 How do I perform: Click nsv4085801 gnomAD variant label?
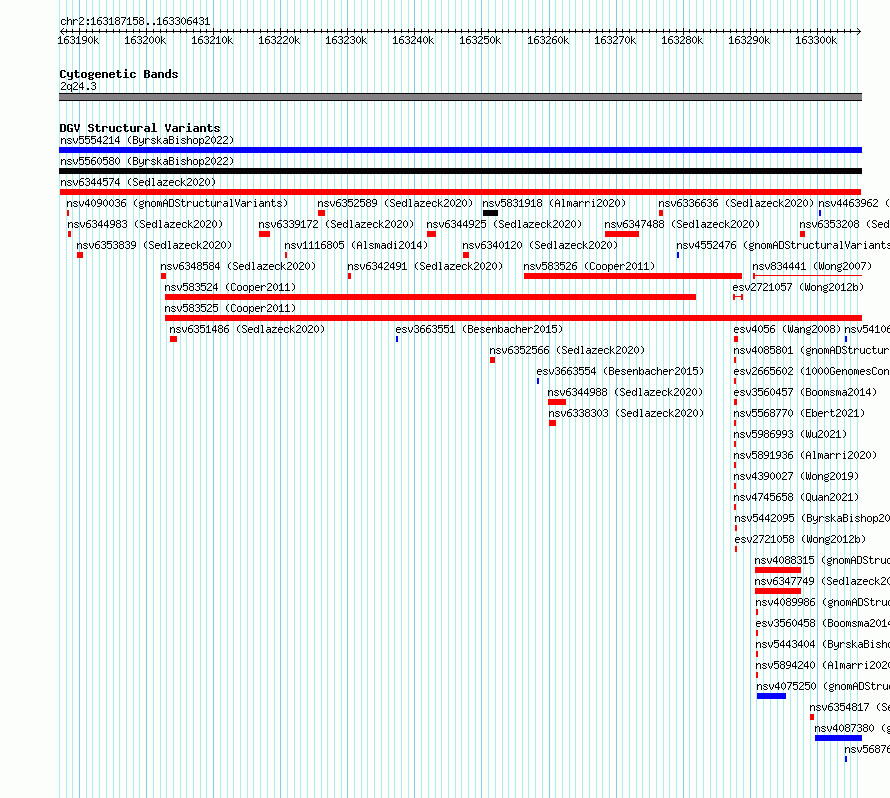(812, 350)
